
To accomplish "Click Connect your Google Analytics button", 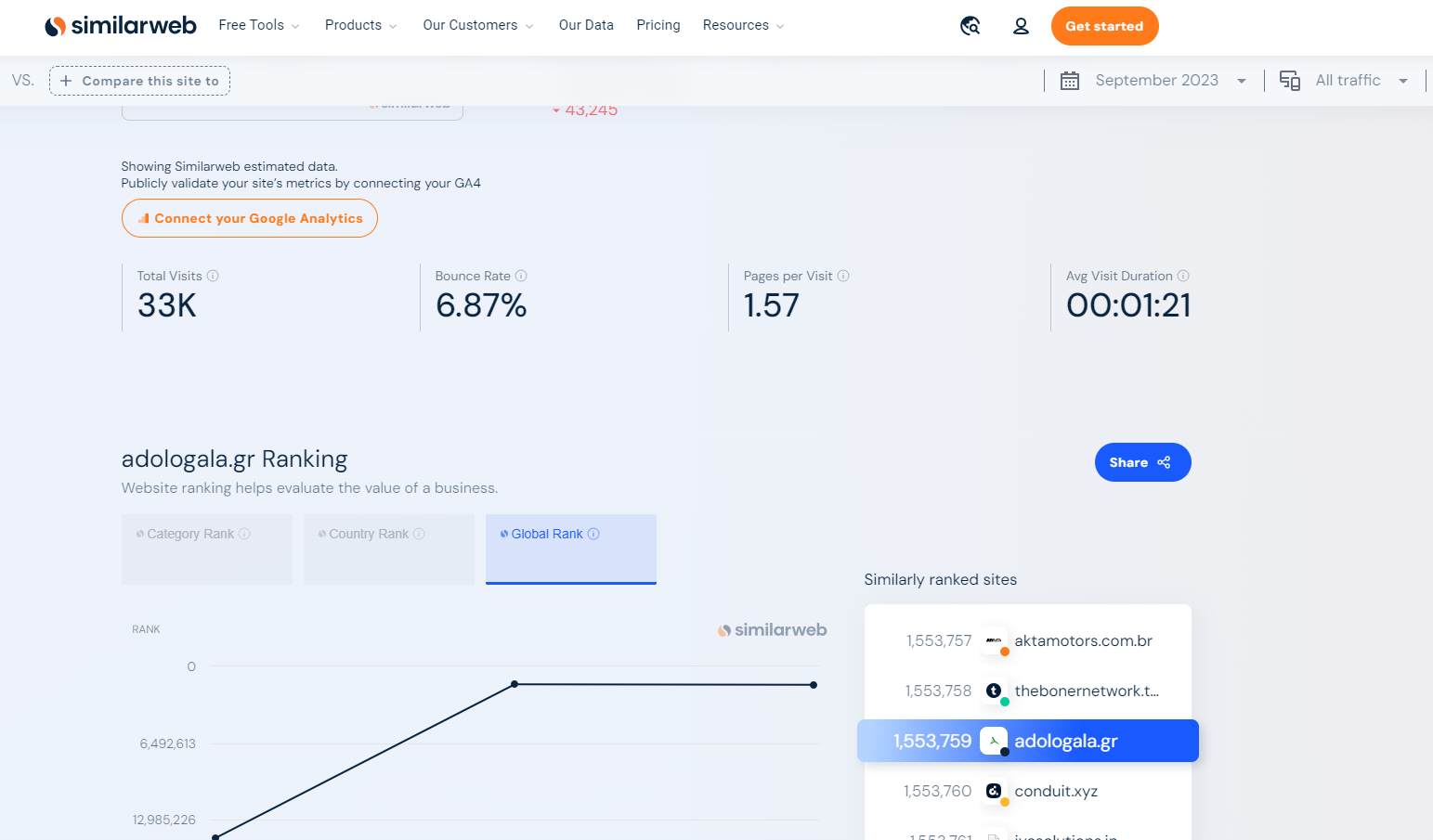I will pos(250,218).
